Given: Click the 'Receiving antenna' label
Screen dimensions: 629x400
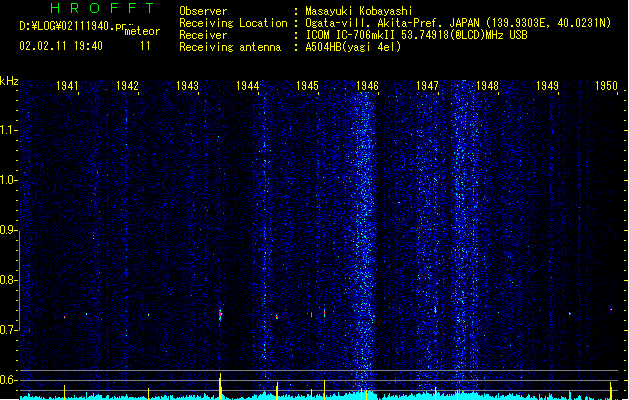Looking at the screenshot, I should pyautogui.click(x=230, y=47).
